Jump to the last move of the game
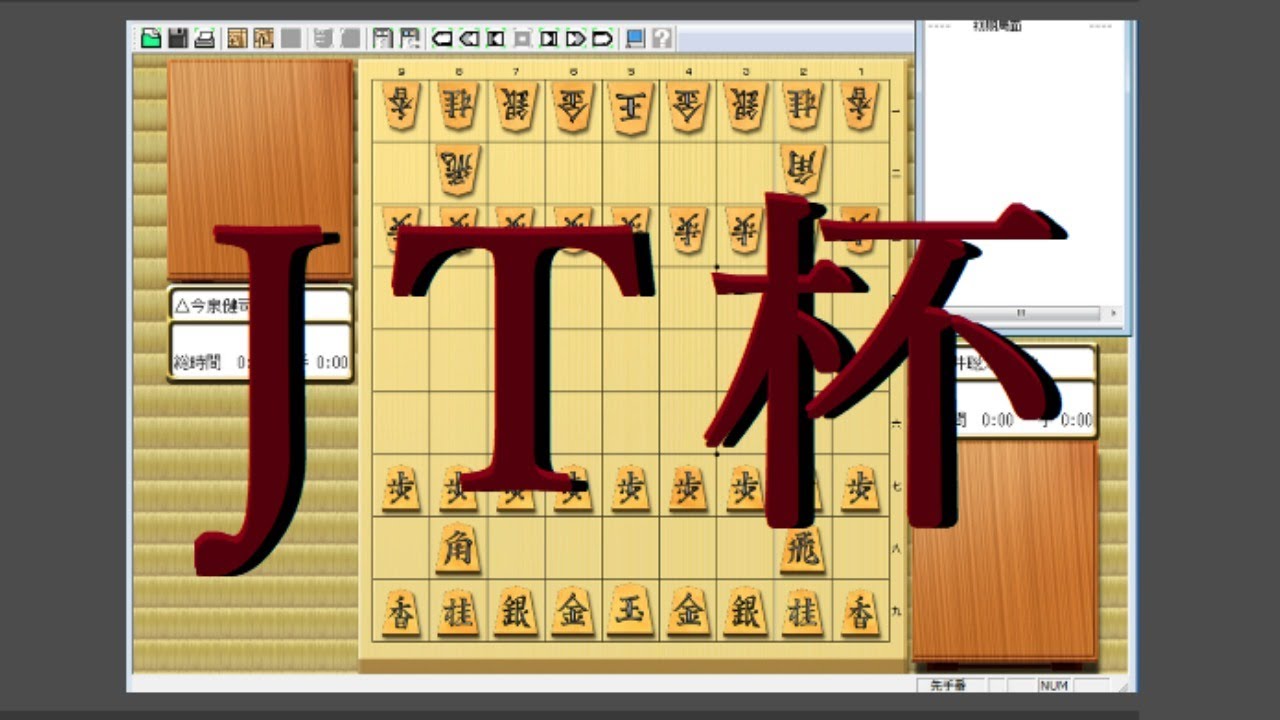Screen dimensions: 1280x720 [602, 39]
